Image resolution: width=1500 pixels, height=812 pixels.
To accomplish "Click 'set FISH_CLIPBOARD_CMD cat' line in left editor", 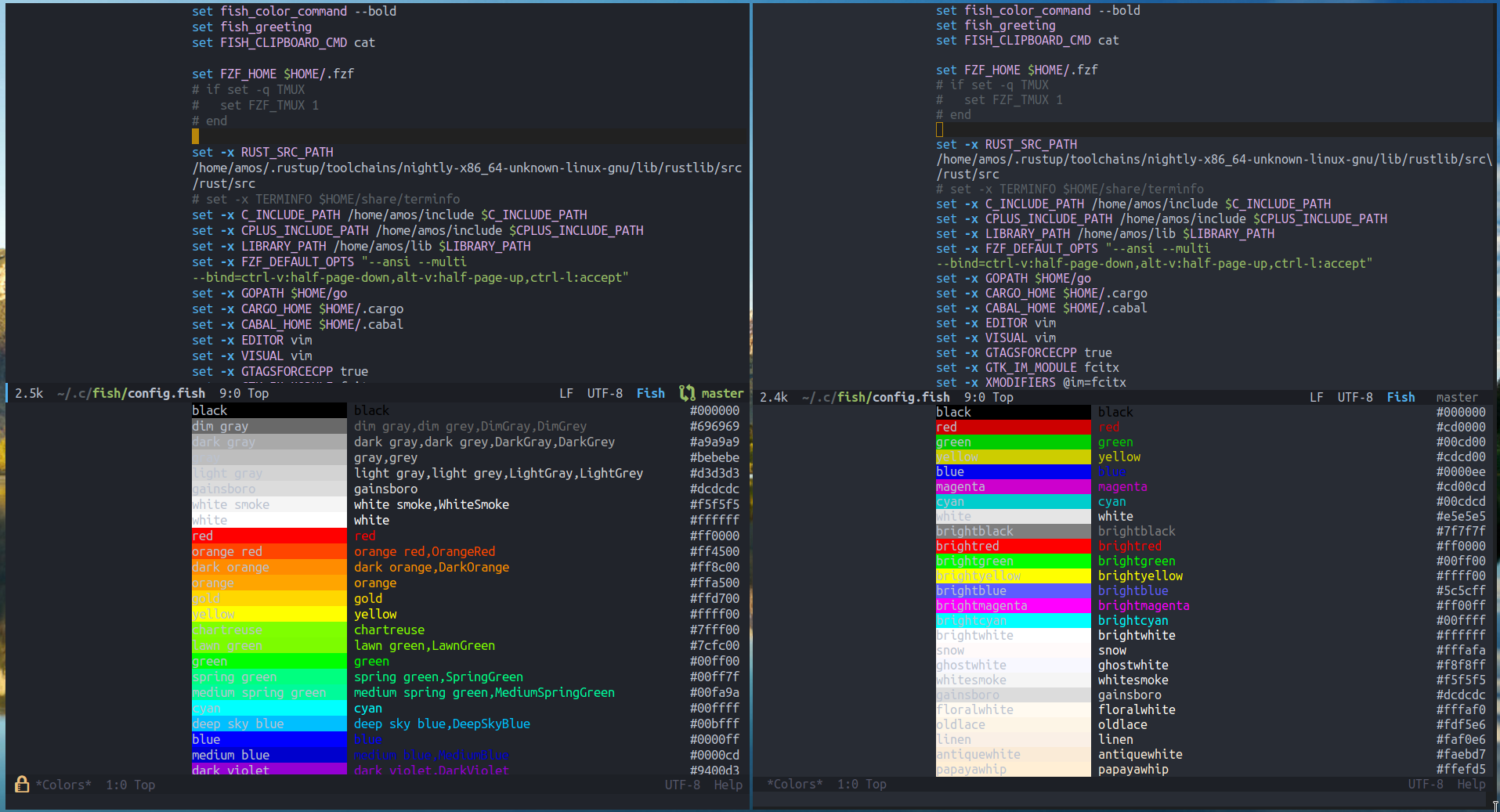I will (284, 42).
